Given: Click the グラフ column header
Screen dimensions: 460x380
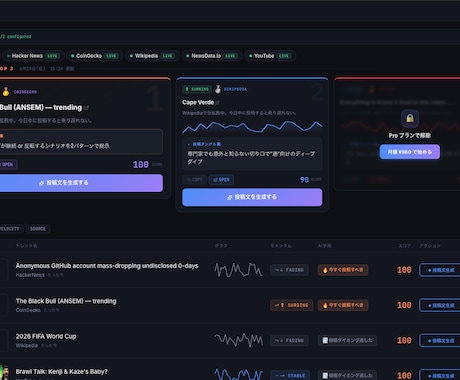Looking at the screenshot, I should tap(221, 246).
